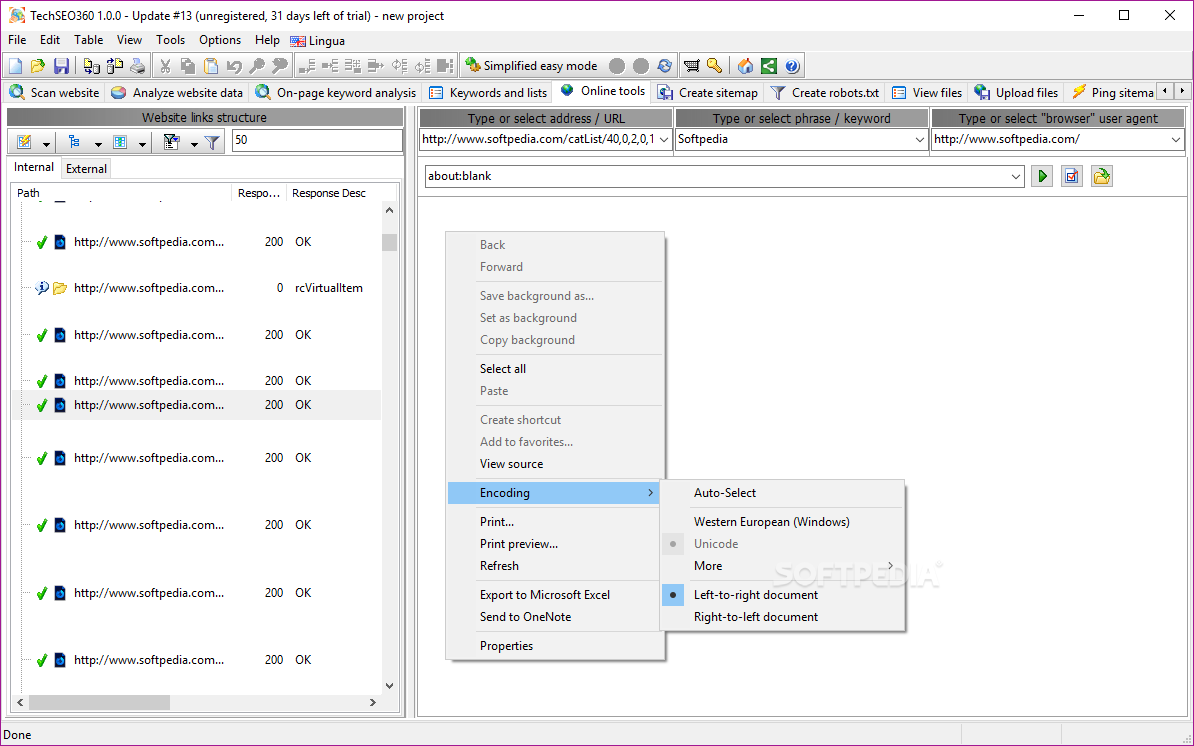Switch to the Create robots.txt tab
This screenshot has width=1194, height=746.
[x=825, y=93]
